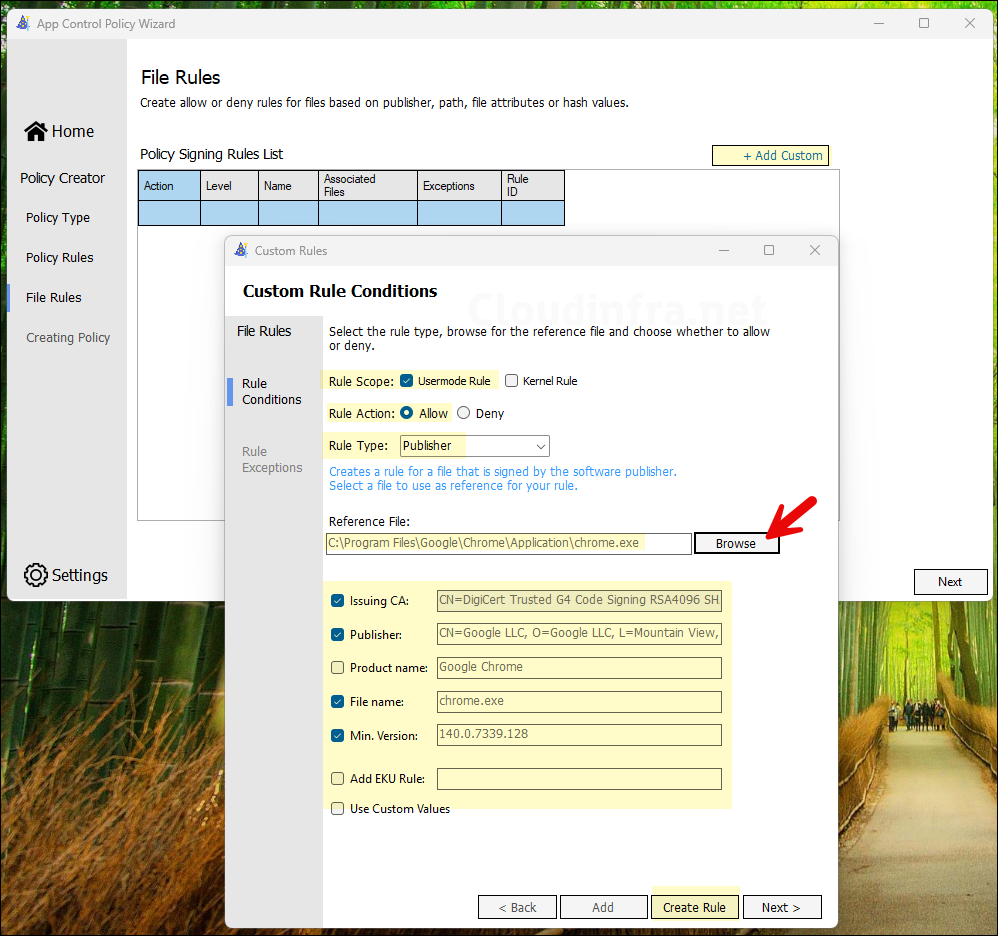Close the Custom Rules dialog
Viewport: 998px width, 936px height.
[x=814, y=250]
